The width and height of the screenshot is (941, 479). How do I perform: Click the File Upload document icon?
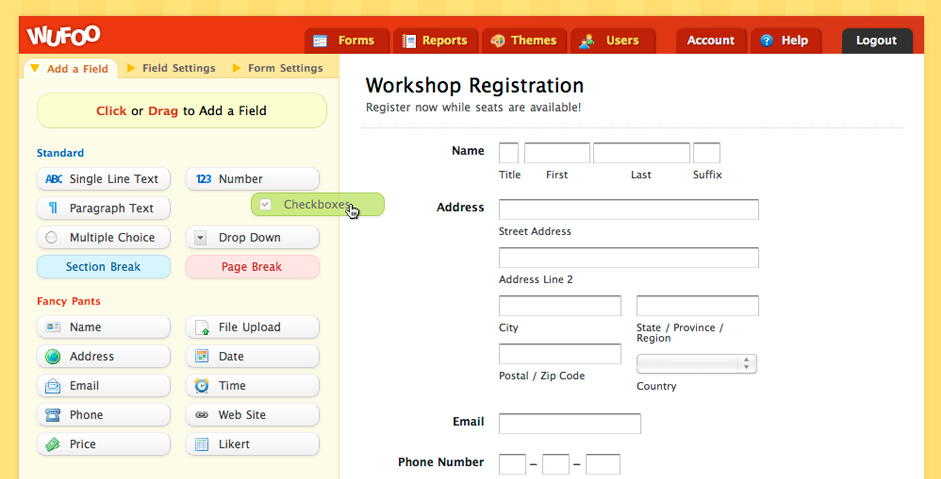(x=202, y=327)
